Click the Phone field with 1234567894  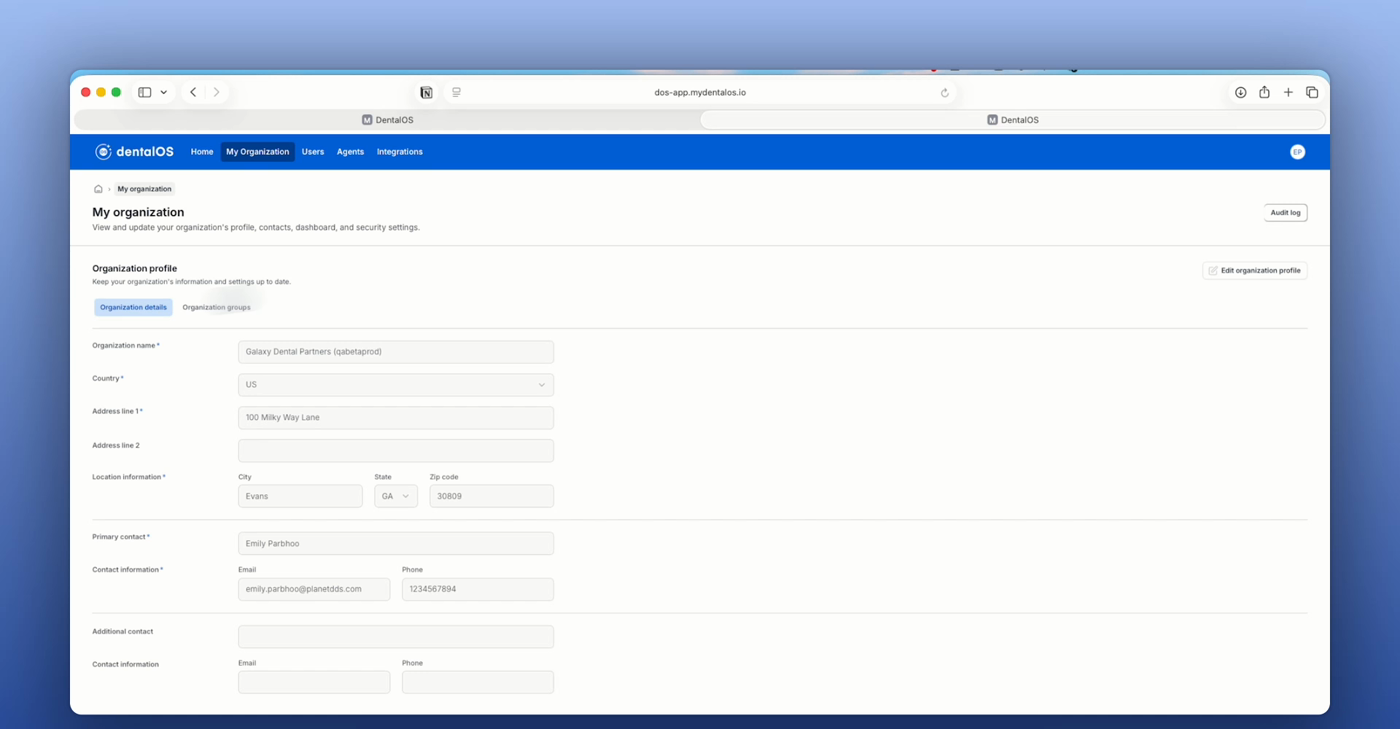[478, 589]
